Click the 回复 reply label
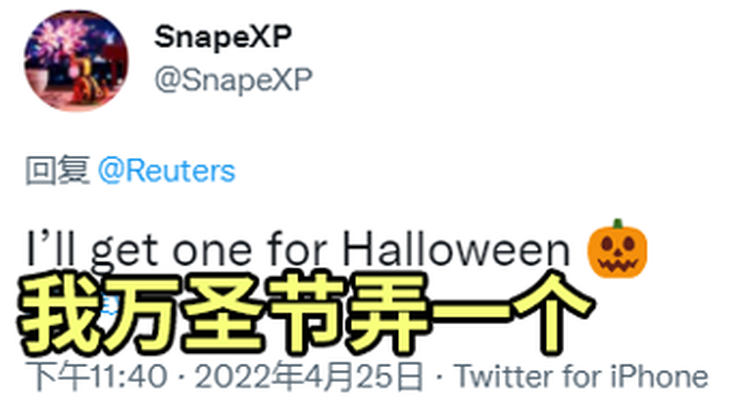750x420 pixels. click(57, 171)
